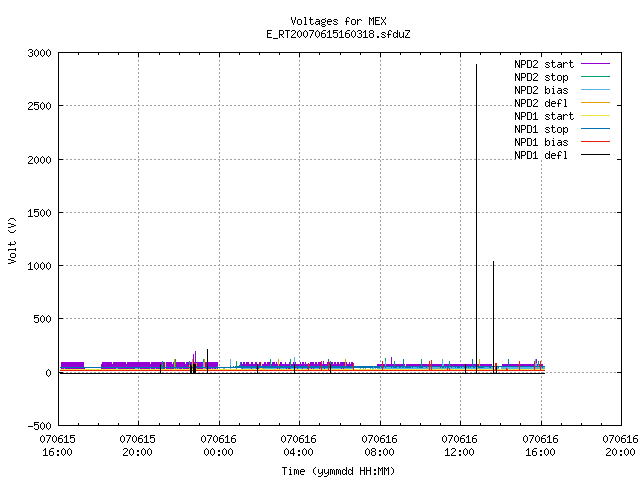The height and width of the screenshot is (480, 640).
Task: Click the green NPD2 stop legend line
Action: point(595,77)
